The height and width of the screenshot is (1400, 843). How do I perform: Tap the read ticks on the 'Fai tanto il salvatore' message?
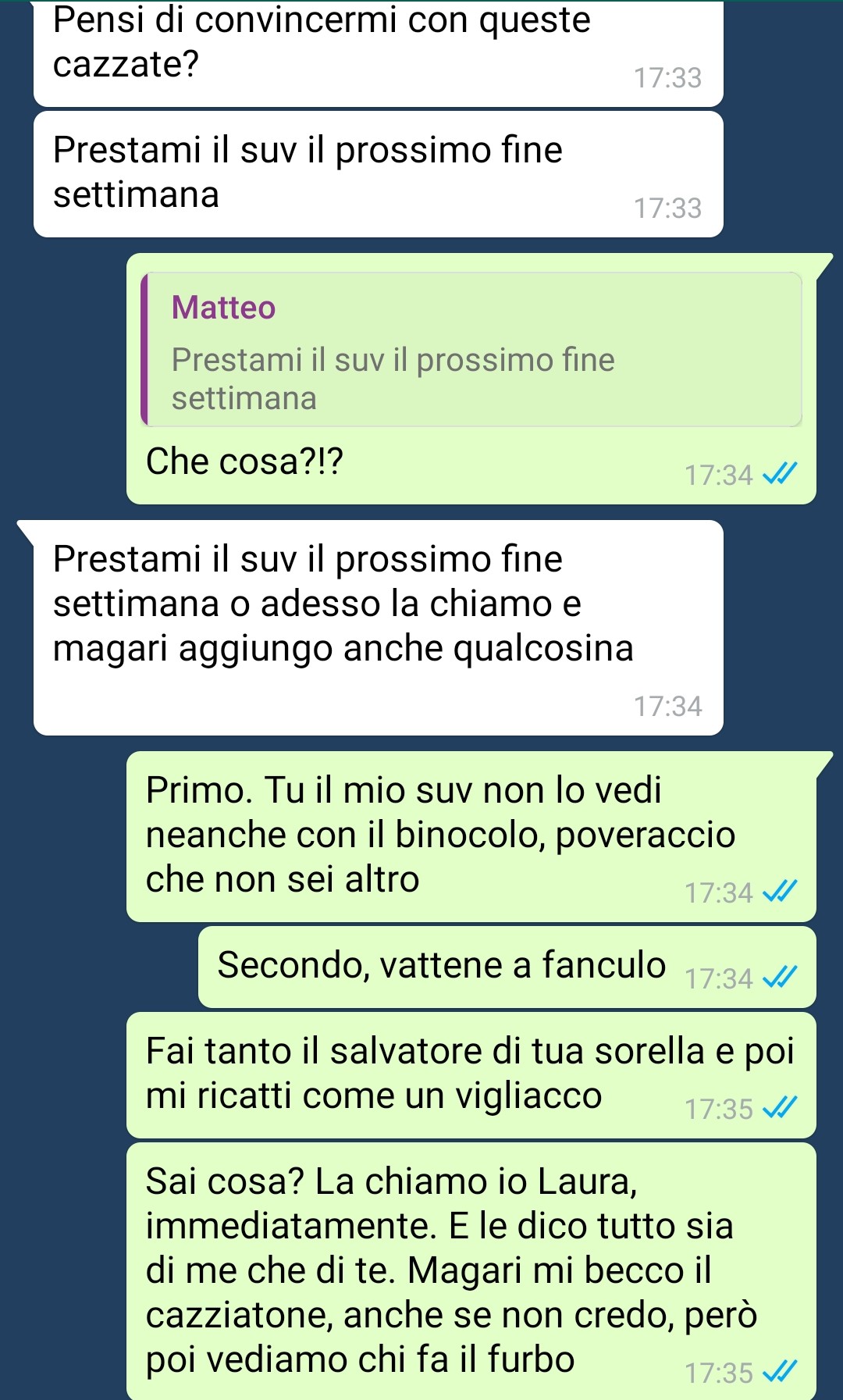[780, 1107]
